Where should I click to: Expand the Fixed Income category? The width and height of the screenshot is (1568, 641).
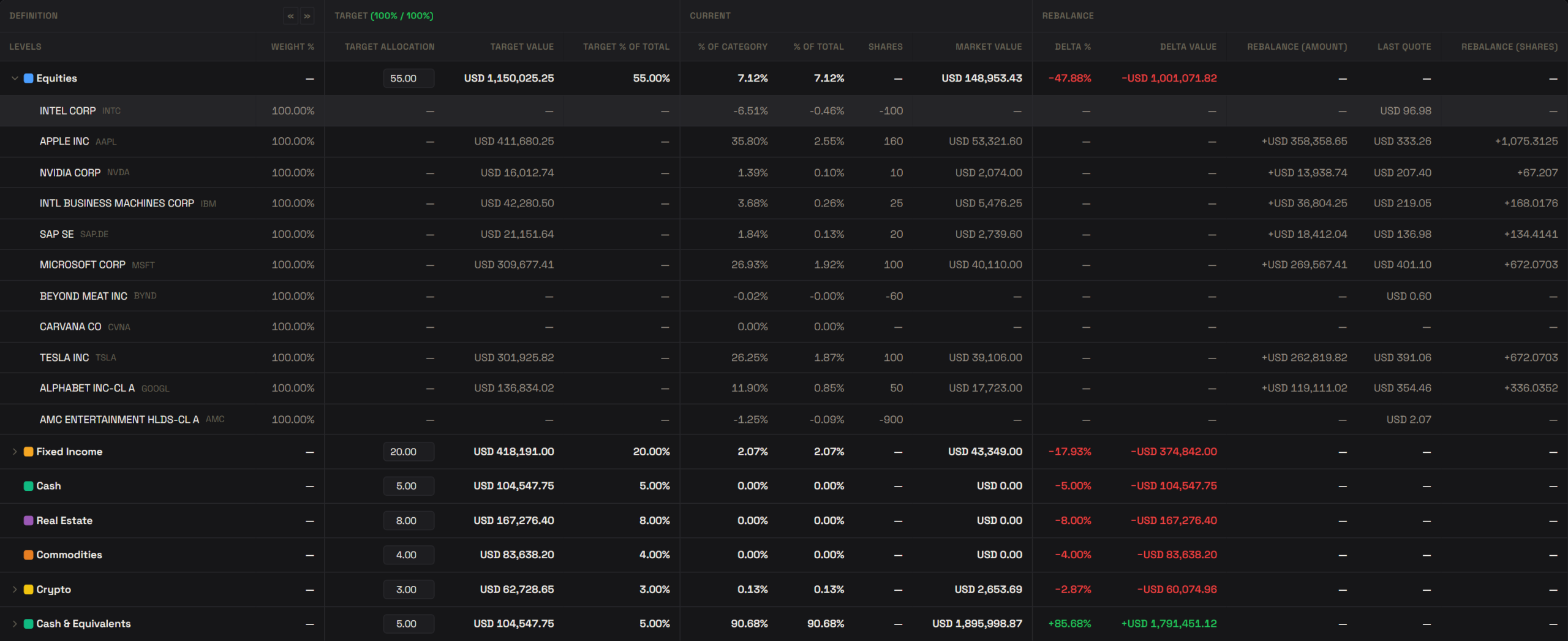point(15,452)
